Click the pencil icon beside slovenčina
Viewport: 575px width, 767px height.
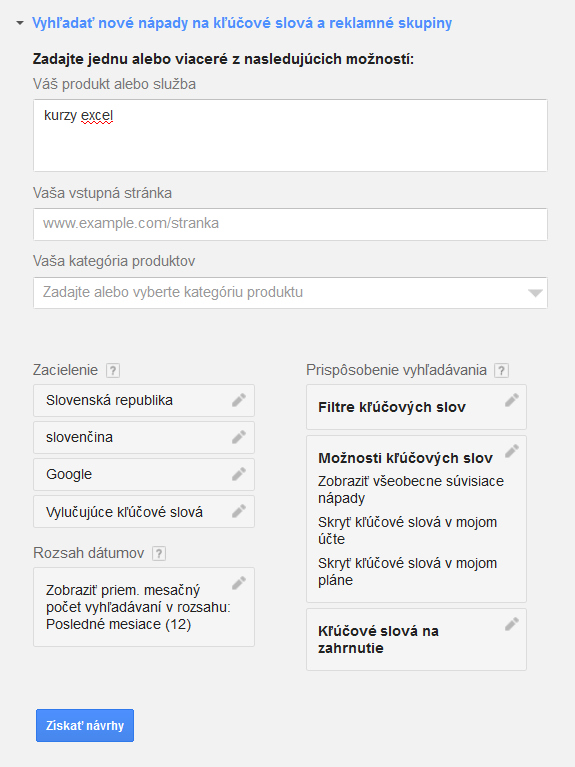239,437
